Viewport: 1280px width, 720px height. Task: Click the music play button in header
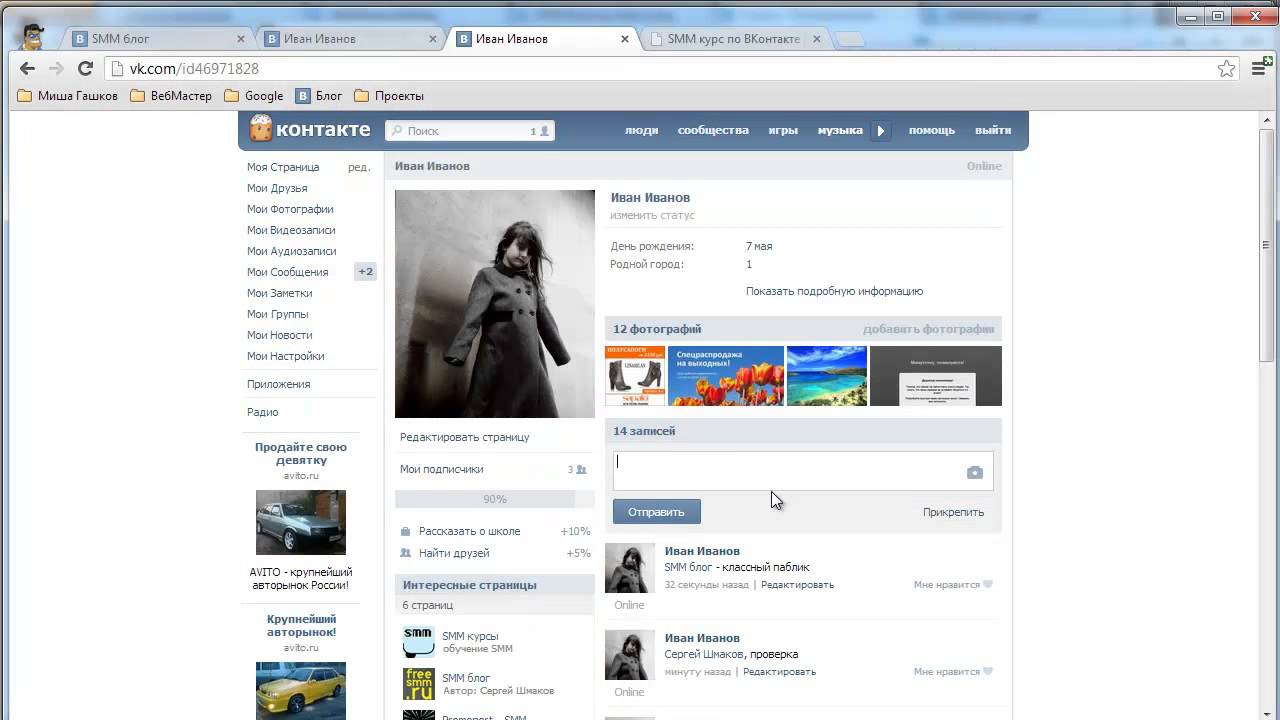pyautogui.click(x=881, y=130)
